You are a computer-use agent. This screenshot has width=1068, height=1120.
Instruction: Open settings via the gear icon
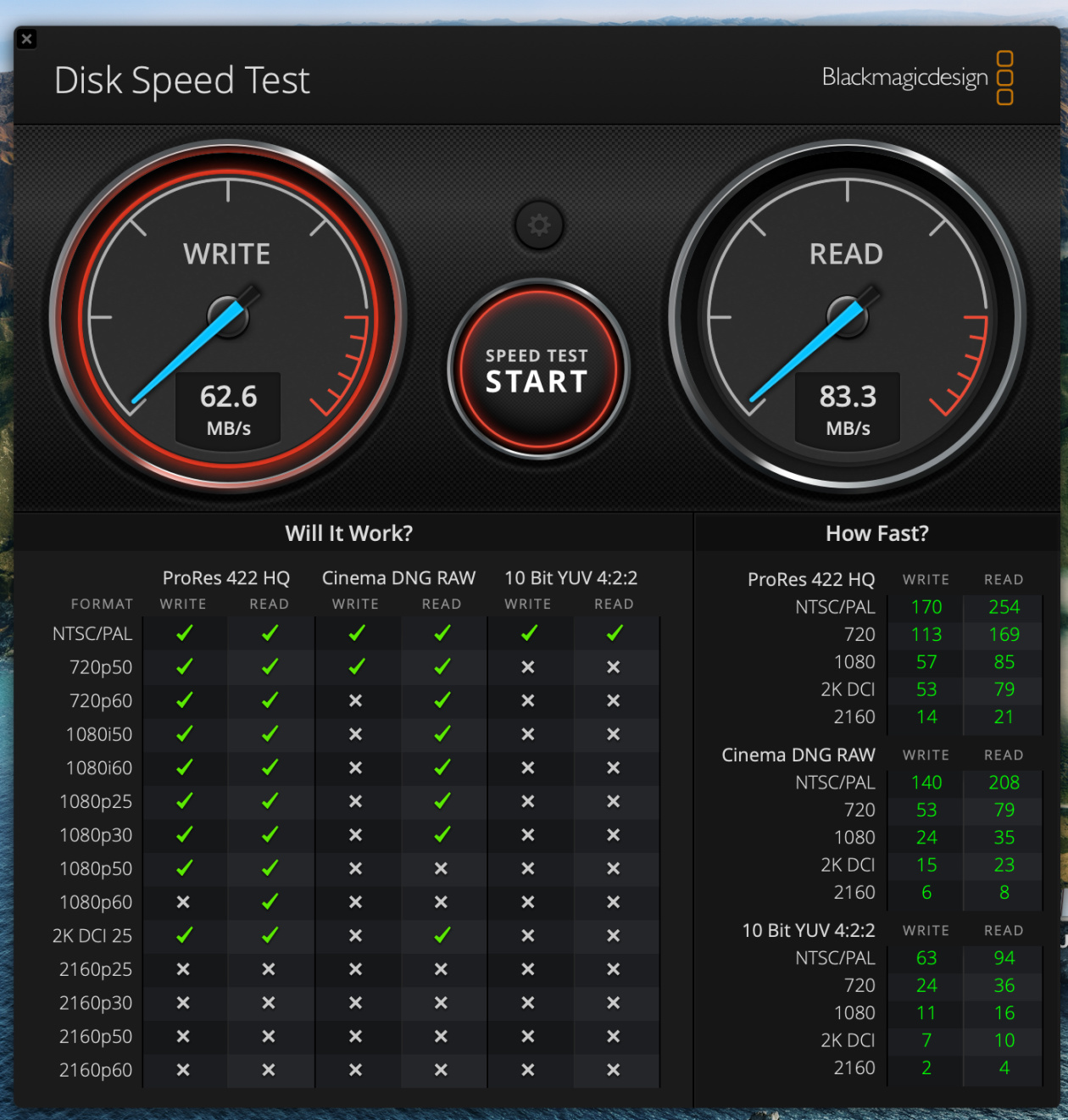539,226
